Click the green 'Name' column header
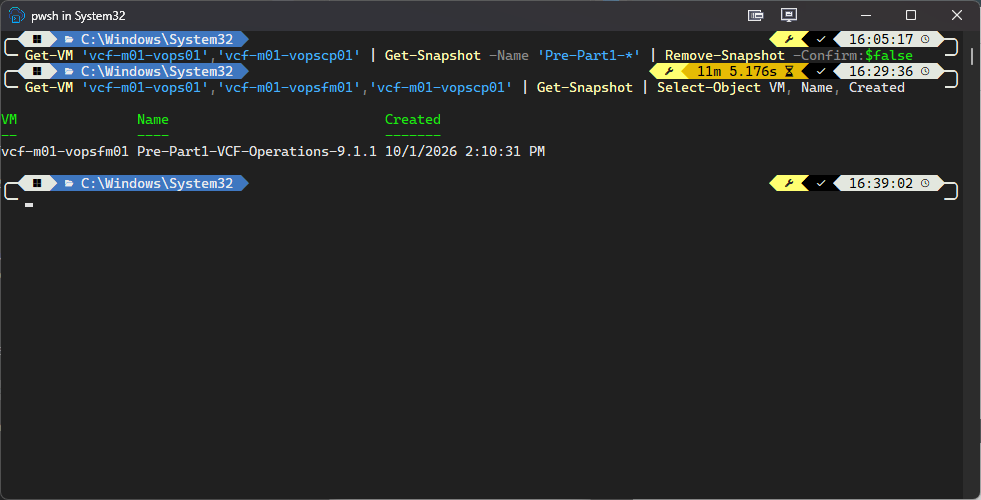The height and width of the screenshot is (500, 981). pyautogui.click(x=153, y=120)
